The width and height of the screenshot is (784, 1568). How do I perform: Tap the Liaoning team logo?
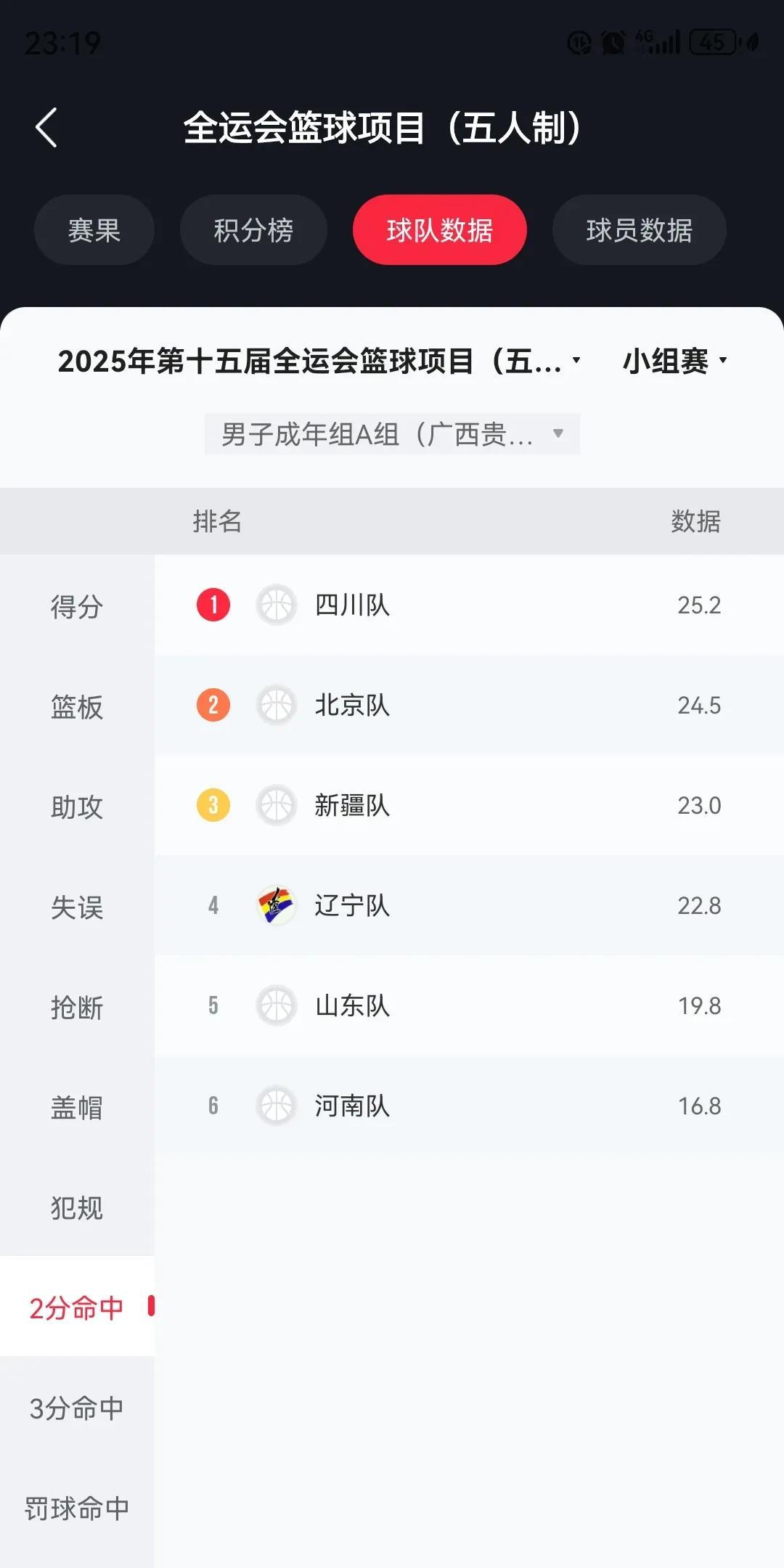pos(277,905)
